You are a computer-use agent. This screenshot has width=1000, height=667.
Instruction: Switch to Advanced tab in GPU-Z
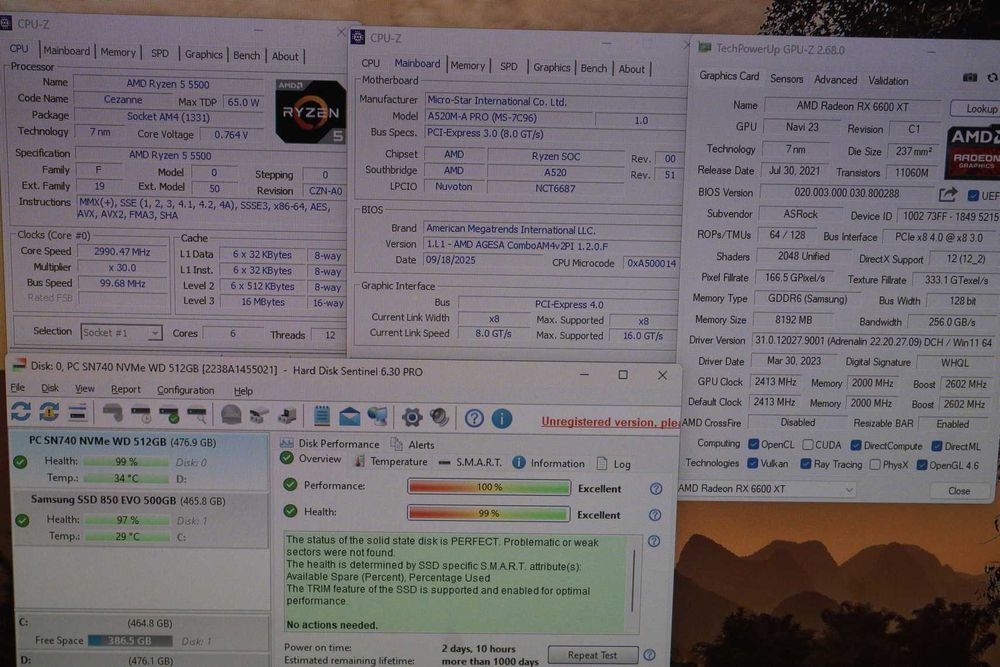(x=835, y=80)
